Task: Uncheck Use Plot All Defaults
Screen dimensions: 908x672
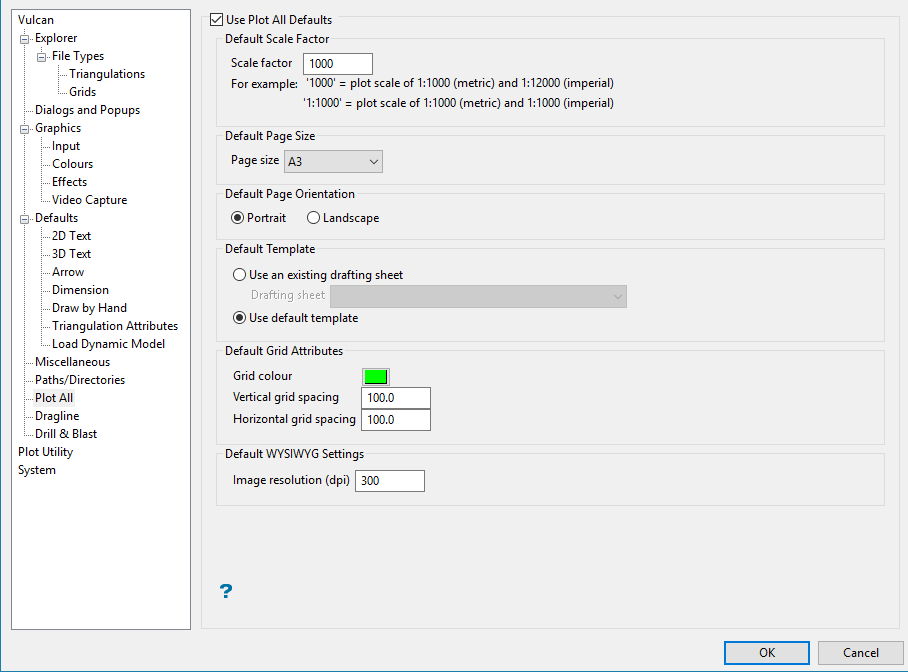Action: pos(217,20)
